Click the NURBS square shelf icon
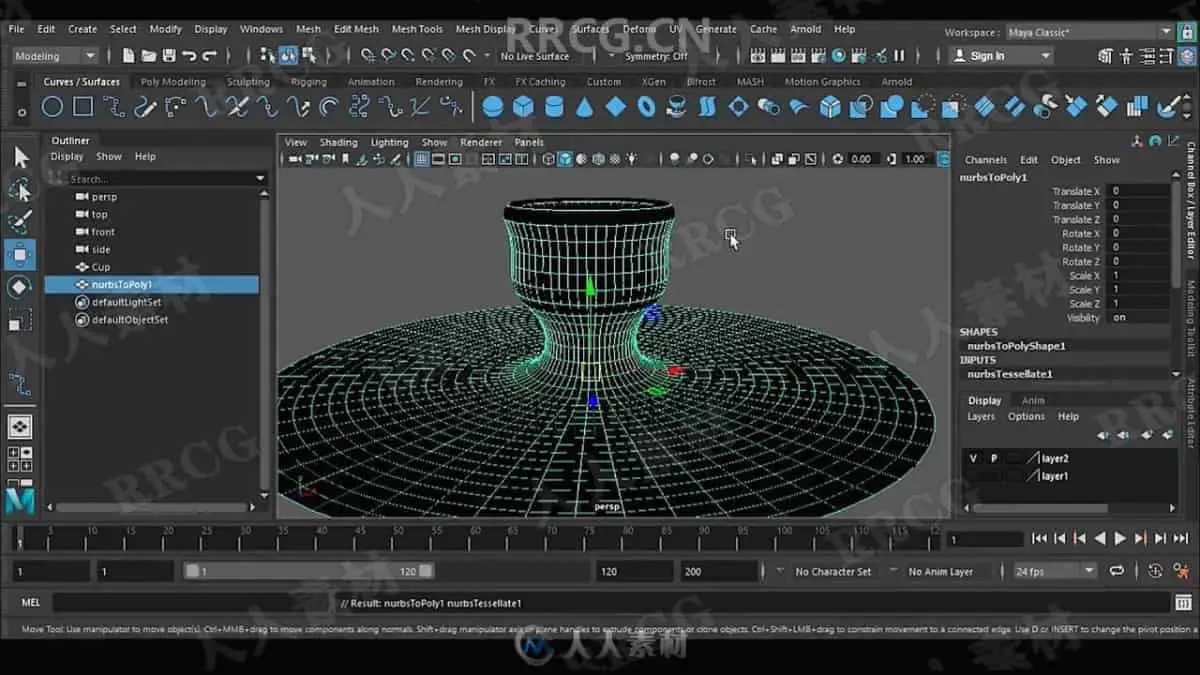The width and height of the screenshot is (1200, 675). [x=83, y=106]
